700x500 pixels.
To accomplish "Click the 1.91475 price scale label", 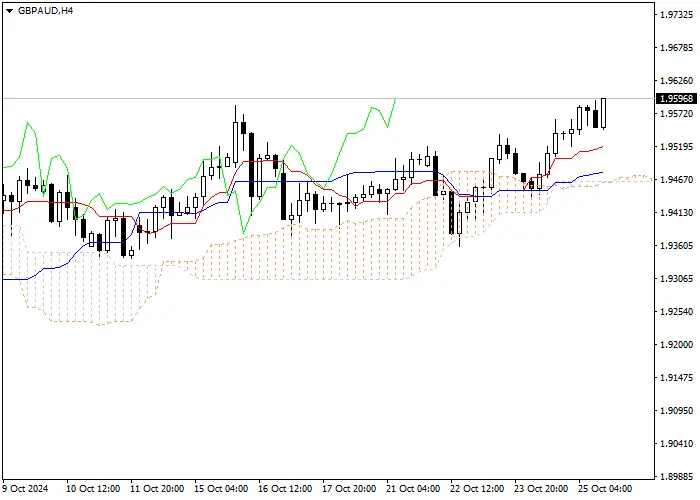I will click(x=677, y=378).
